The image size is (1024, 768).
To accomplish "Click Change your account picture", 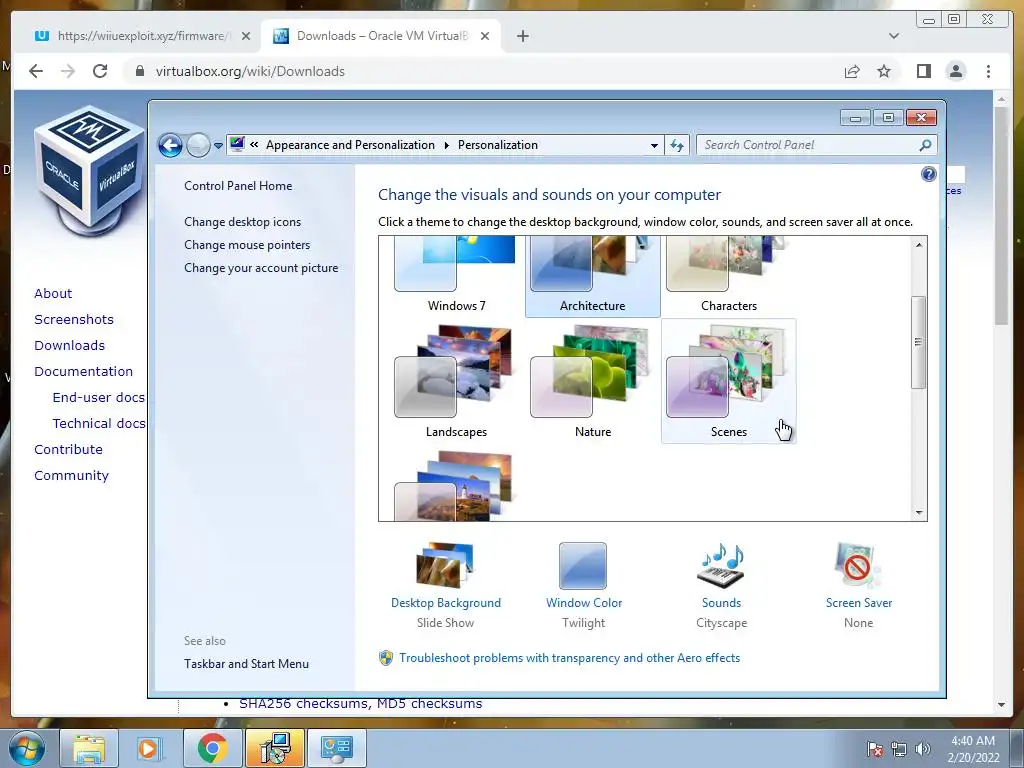I will [261, 268].
